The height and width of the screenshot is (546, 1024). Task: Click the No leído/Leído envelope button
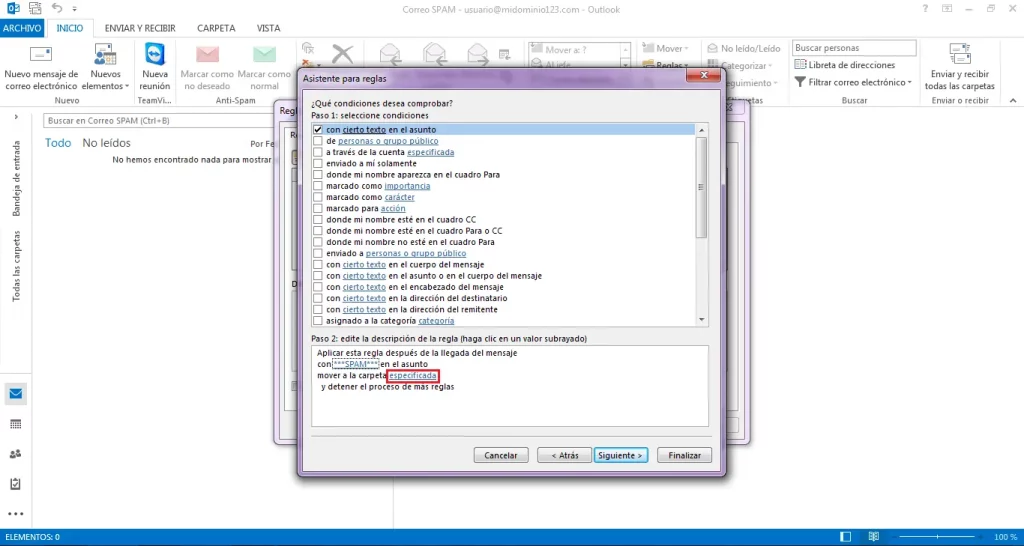click(743, 48)
